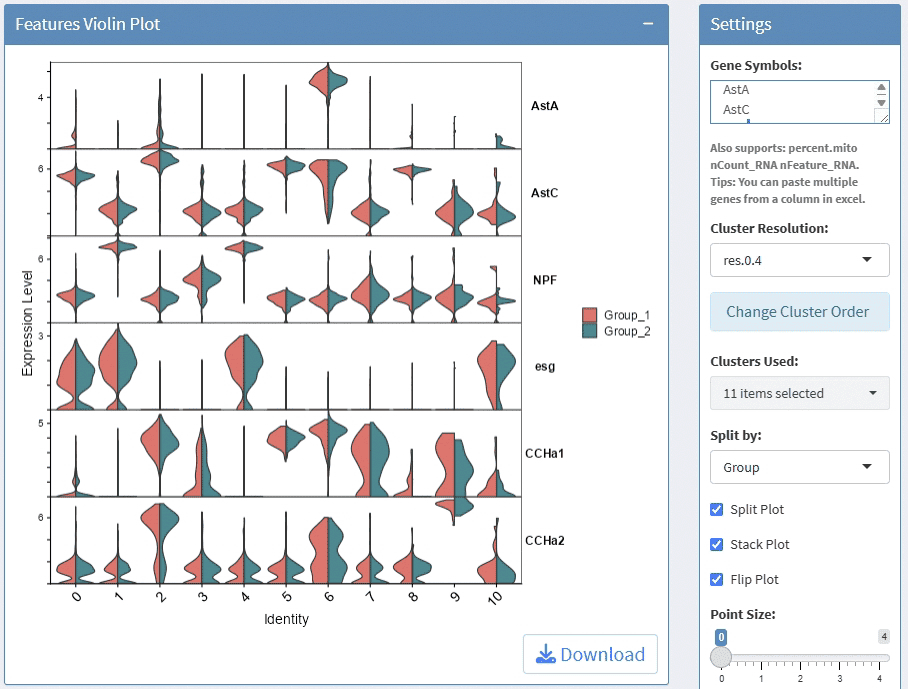Click the Point Size slider handle
This screenshot has height=689, width=908.
pos(721,657)
